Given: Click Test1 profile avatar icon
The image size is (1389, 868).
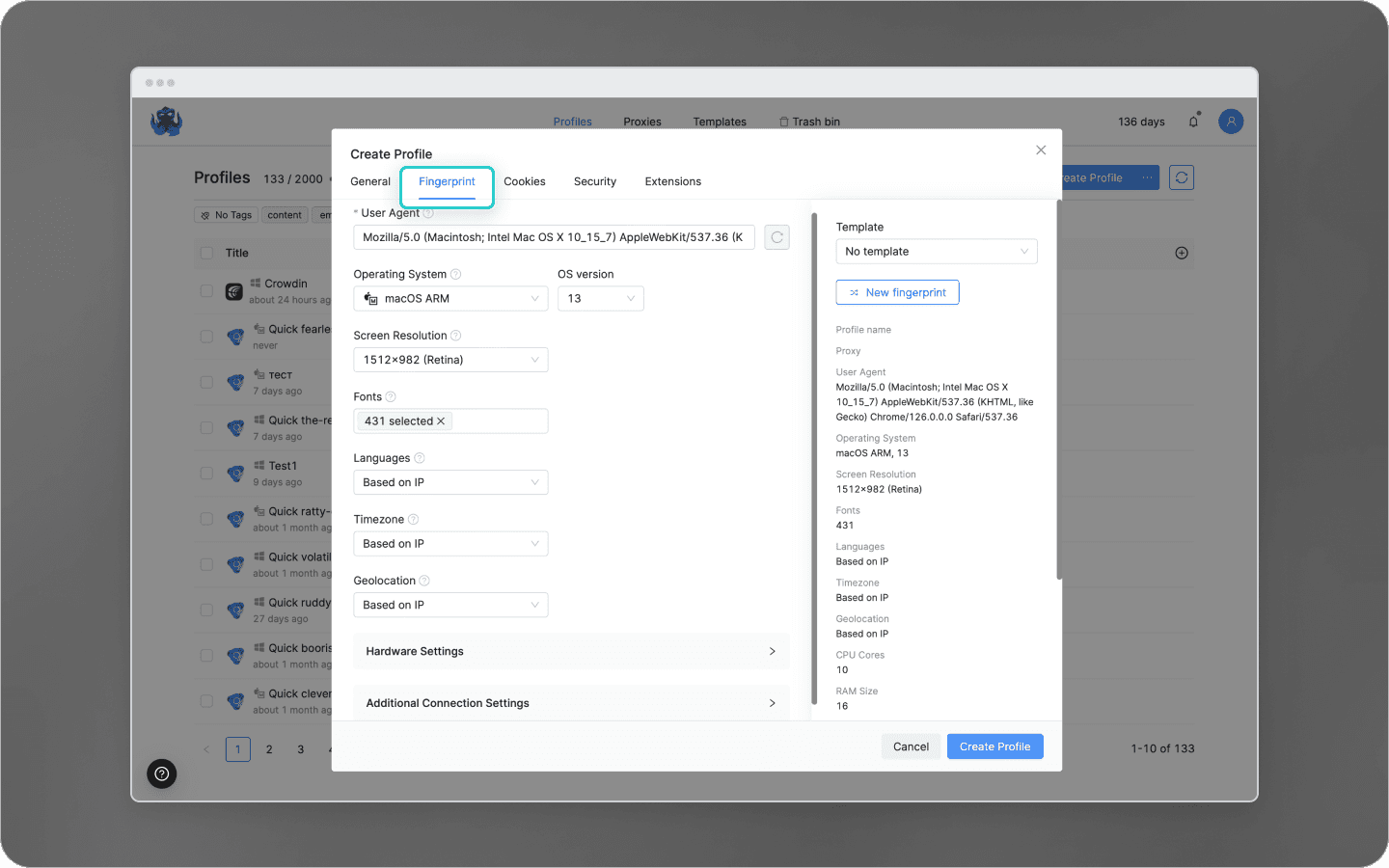Looking at the screenshot, I should point(235,474).
